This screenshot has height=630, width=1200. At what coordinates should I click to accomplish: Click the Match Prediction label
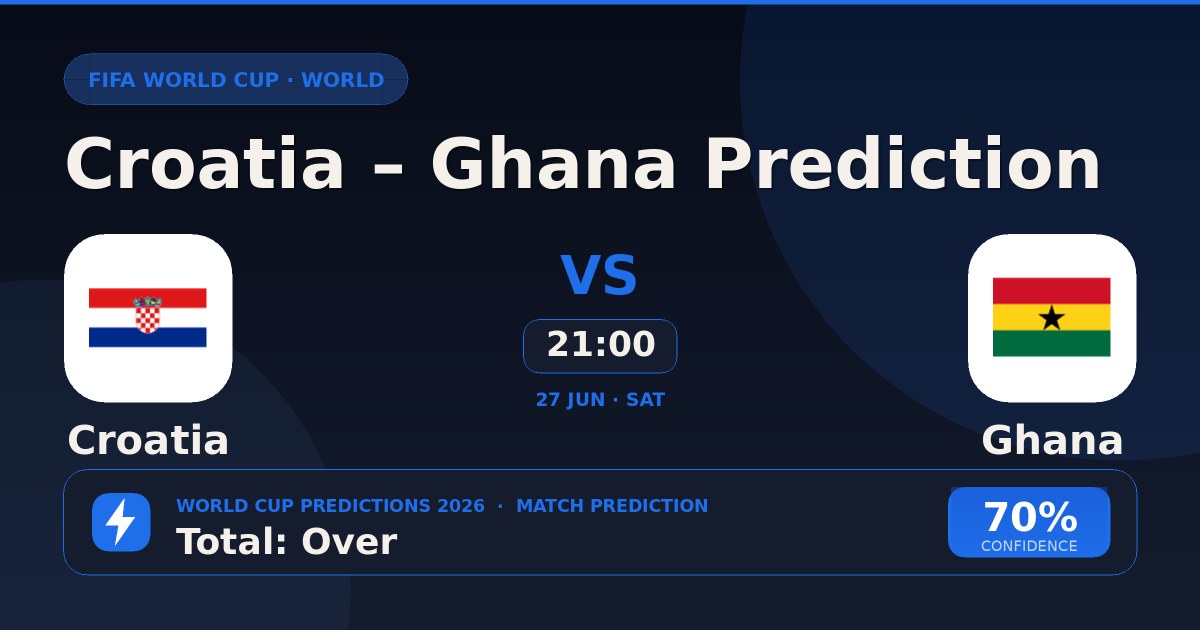click(612, 506)
